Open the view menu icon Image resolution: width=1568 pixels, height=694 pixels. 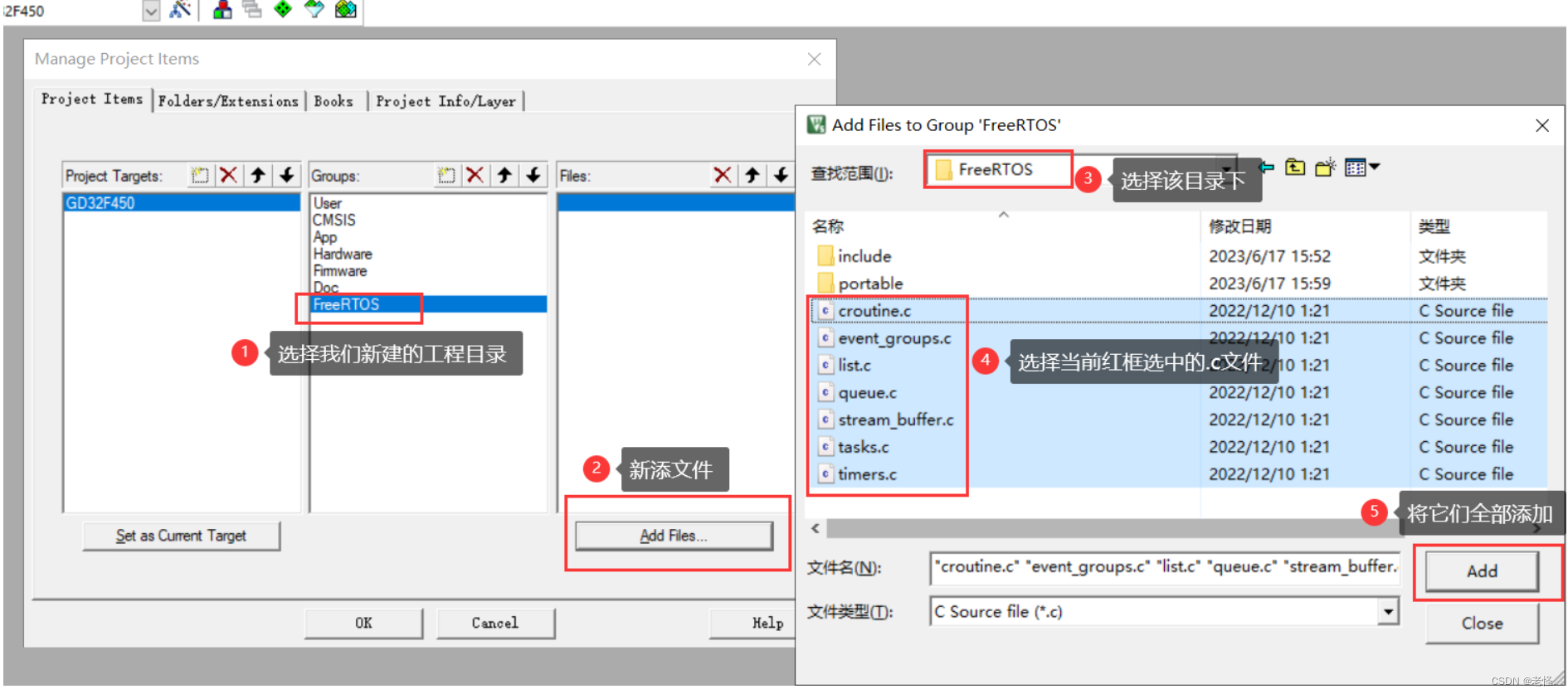(1361, 167)
